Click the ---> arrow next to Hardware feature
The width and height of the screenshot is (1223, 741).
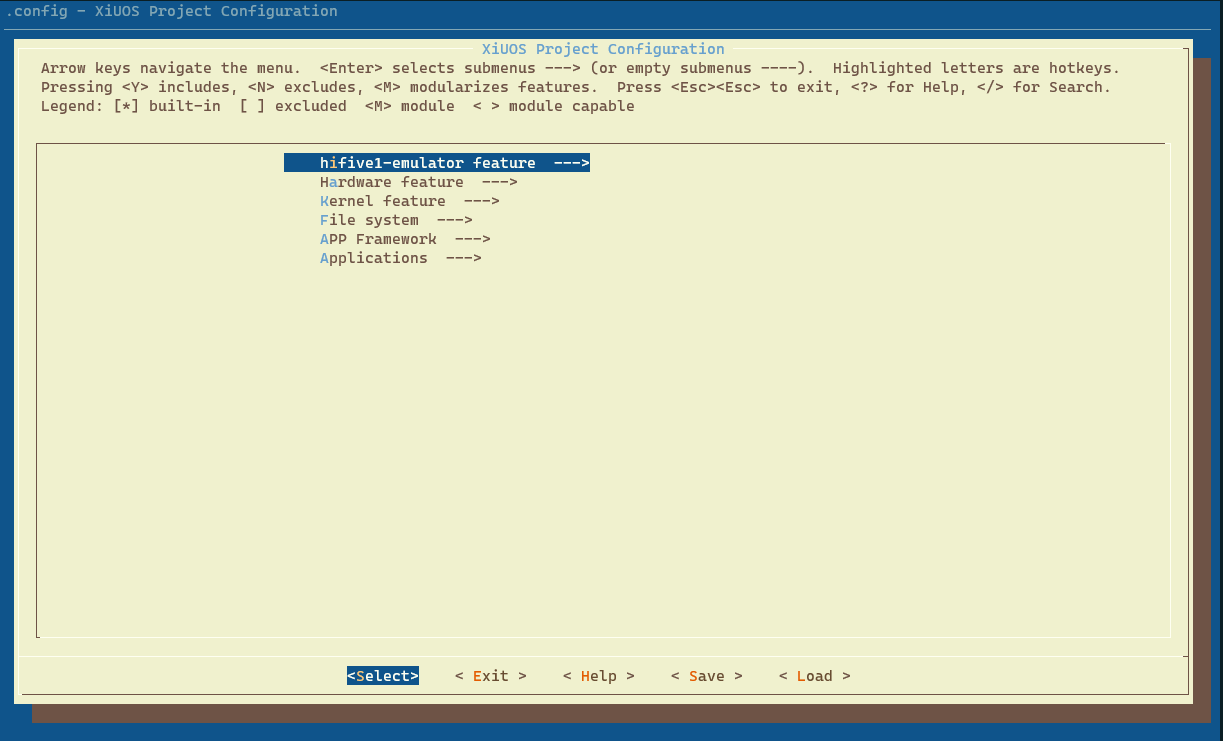tap(499, 182)
